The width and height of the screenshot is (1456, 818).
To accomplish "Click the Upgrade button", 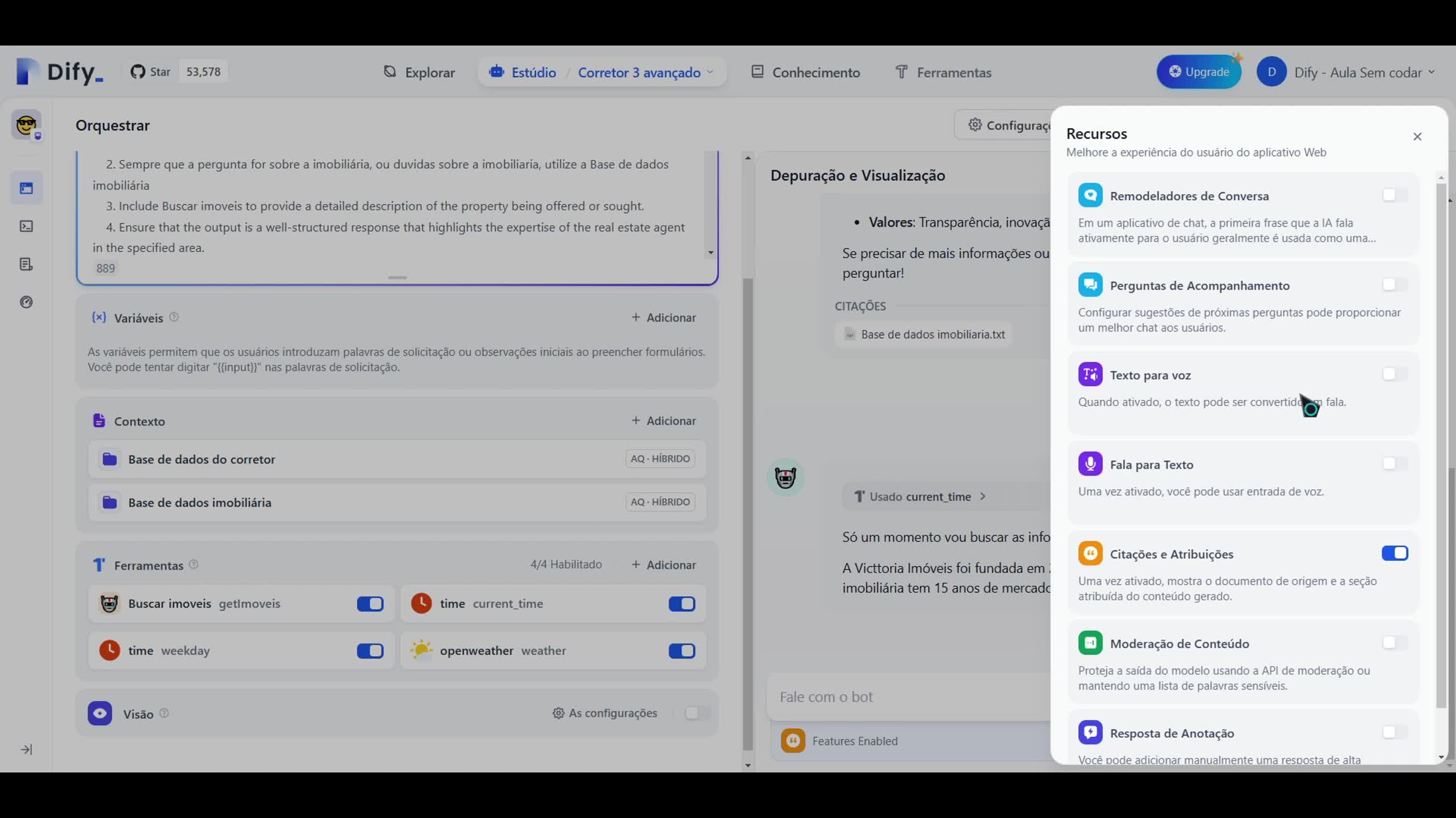I will [1199, 71].
